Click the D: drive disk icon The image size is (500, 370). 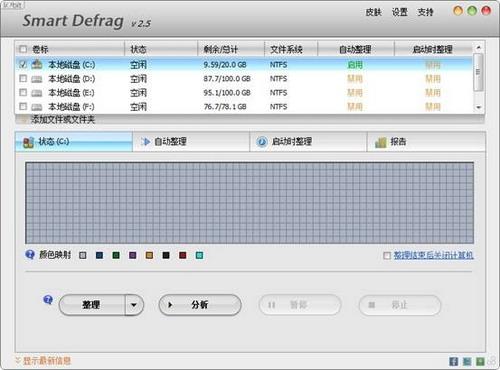pos(37,79)
